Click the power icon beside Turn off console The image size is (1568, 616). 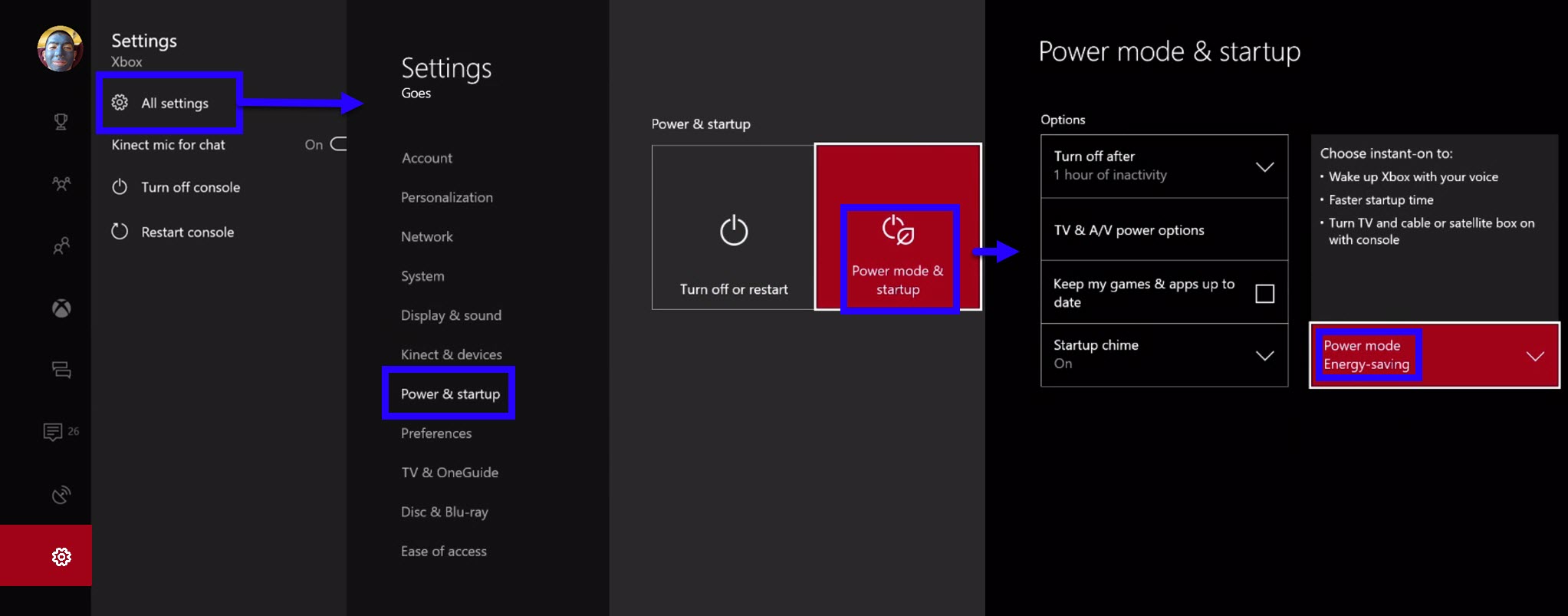point(120,187)
